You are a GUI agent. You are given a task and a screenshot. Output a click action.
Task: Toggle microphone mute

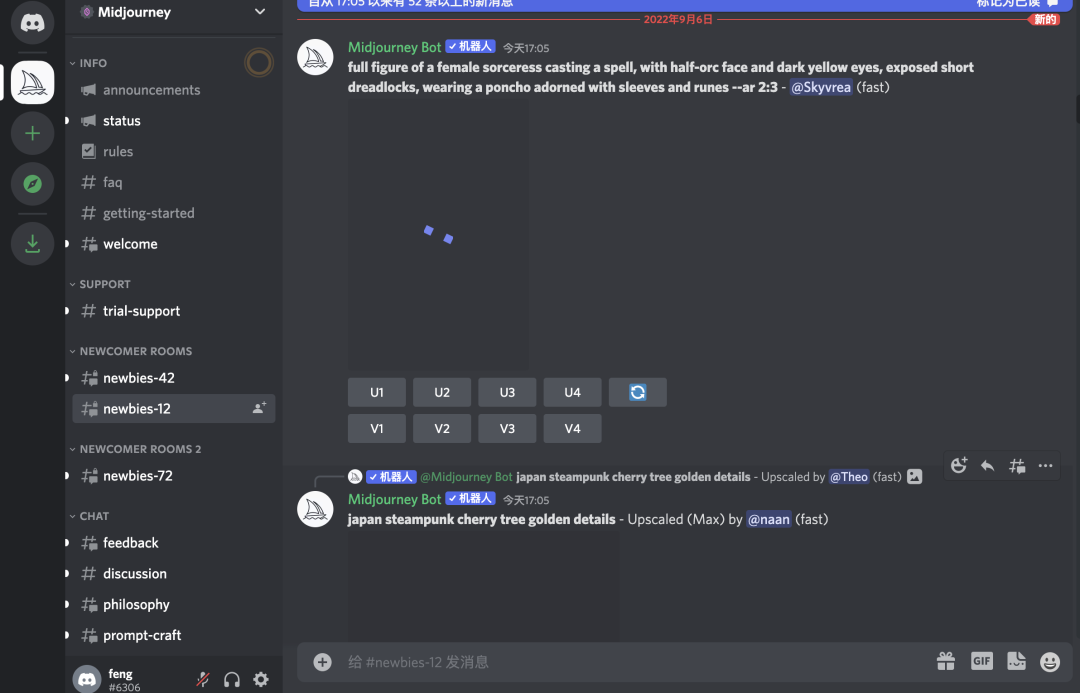coord(202,679)
